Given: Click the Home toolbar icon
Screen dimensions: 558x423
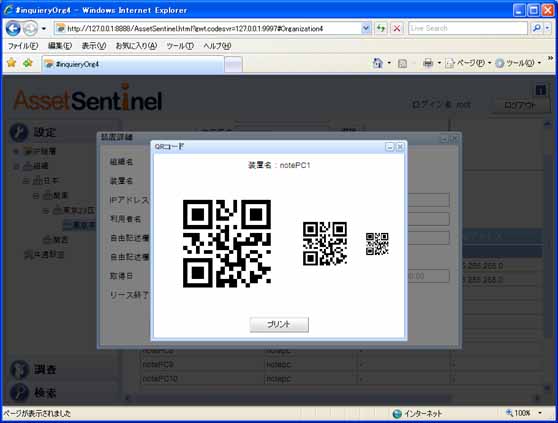Looking at the screenshot, I should (x=378, y=63).
